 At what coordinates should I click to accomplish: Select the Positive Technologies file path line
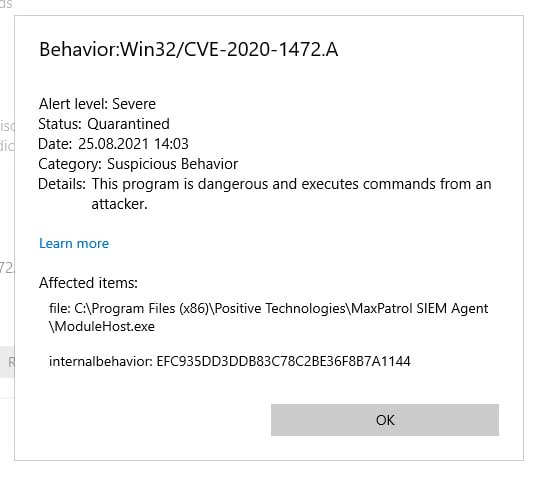pyautogui.click(x=269, y=308)
